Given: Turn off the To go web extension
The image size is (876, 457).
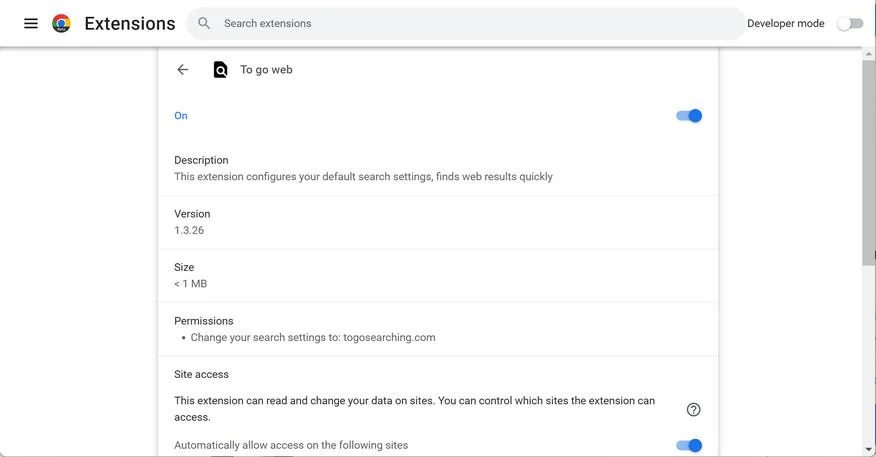Looking at the screenshot, I should tap(689, 116).
